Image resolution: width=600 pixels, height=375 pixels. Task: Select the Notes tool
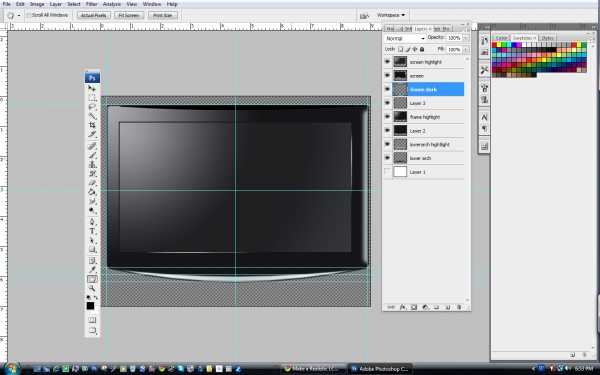point(92,261)
